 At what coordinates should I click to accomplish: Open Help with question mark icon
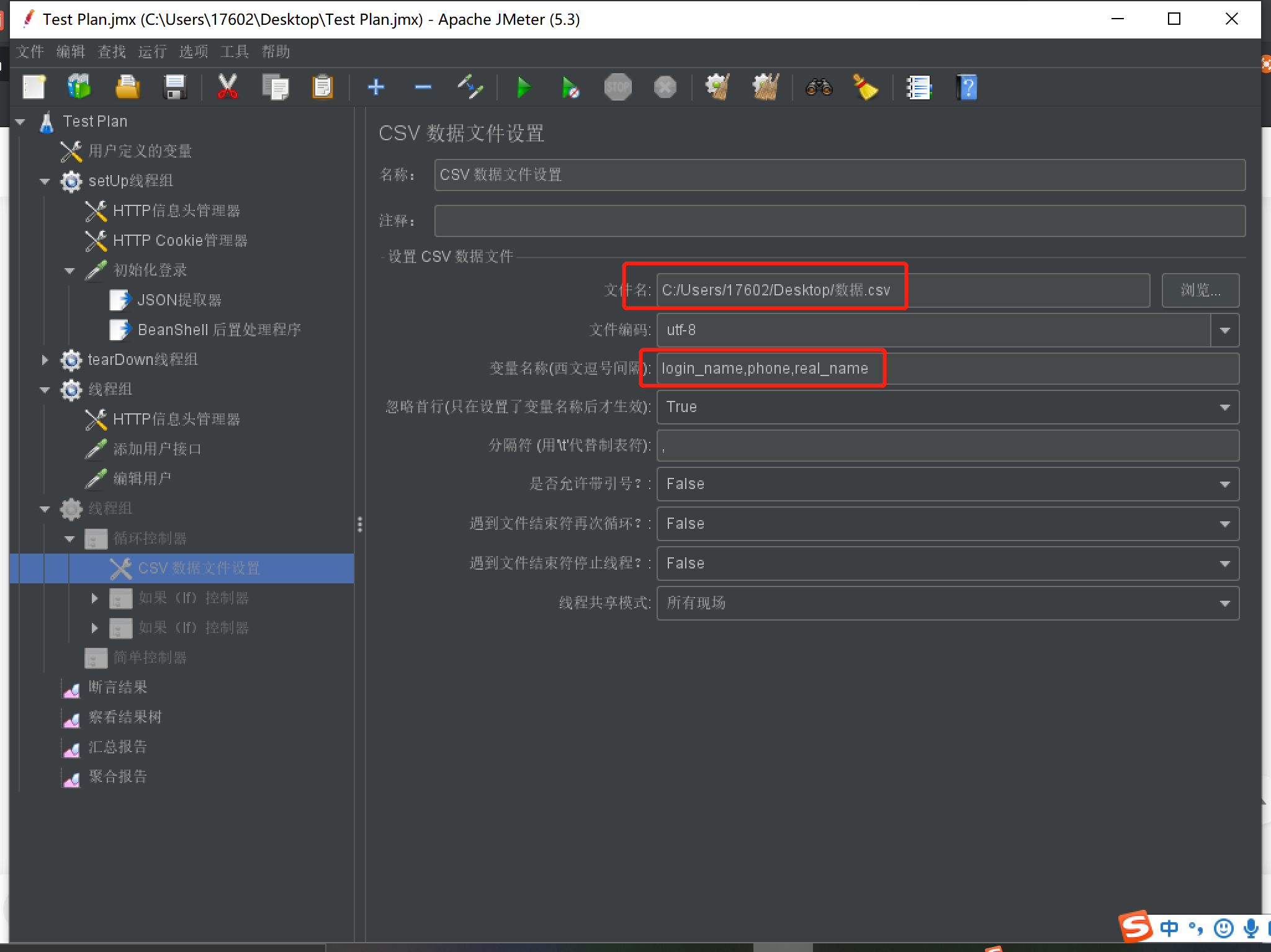967,87
